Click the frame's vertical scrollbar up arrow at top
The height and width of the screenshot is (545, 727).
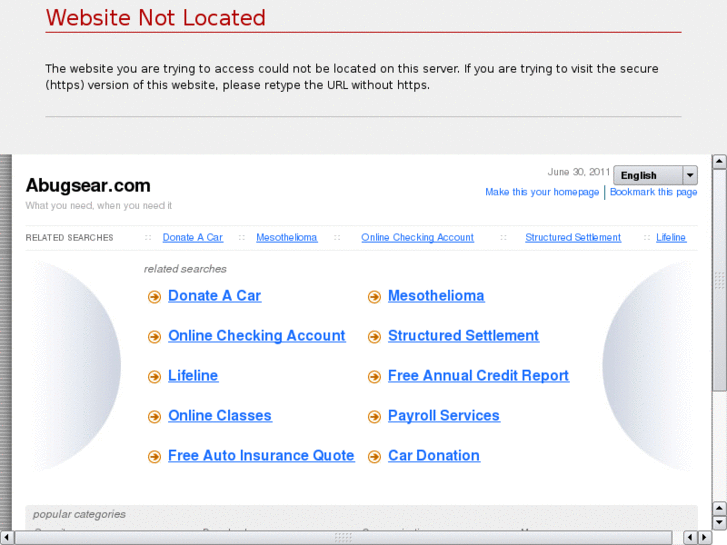[719, 161]
